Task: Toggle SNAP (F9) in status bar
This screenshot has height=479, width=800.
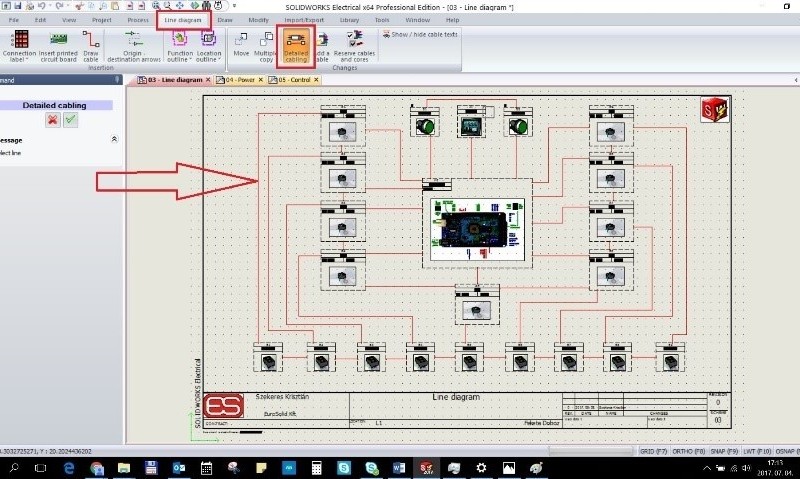Action: (x=724, y=451)
